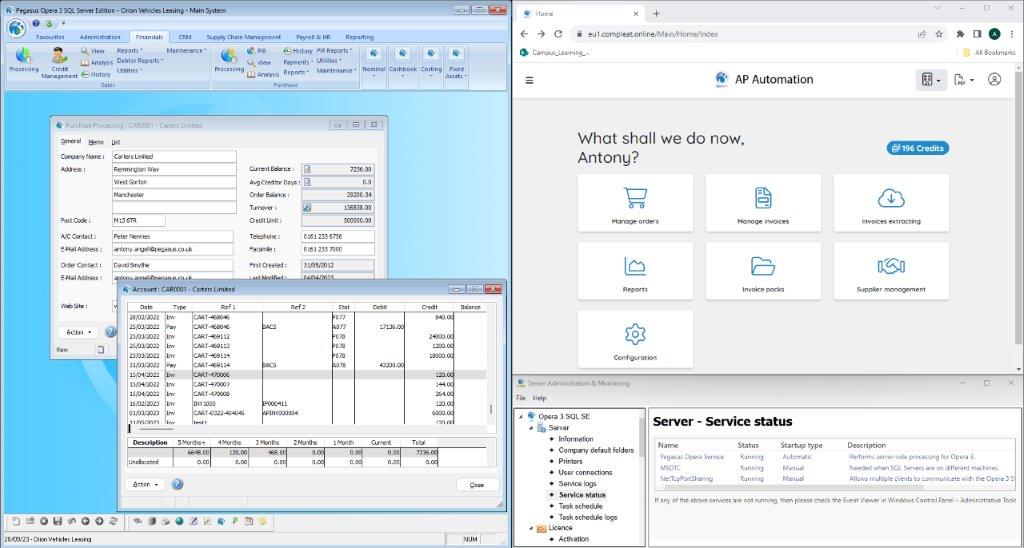Open All Bookmarks folder
This screenshot has height=548, width=1024.
(x=990, y=52)
